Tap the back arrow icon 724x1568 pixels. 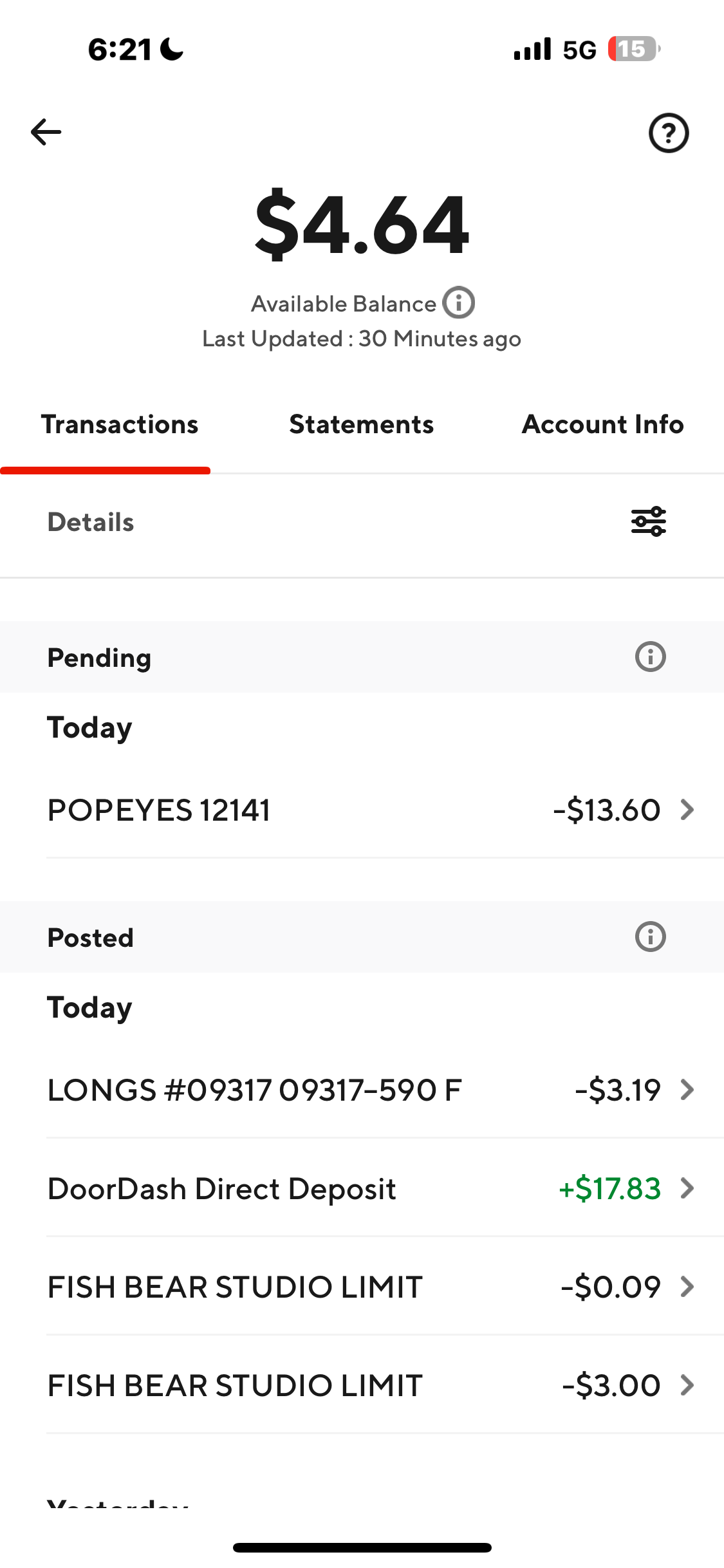[x=46, y=133]
